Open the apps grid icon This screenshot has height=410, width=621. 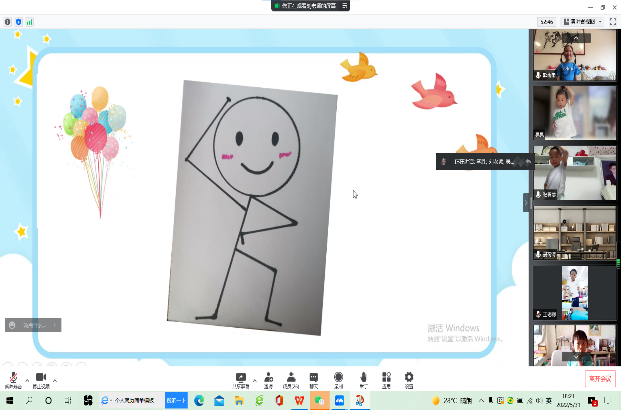tap(386, 380)
